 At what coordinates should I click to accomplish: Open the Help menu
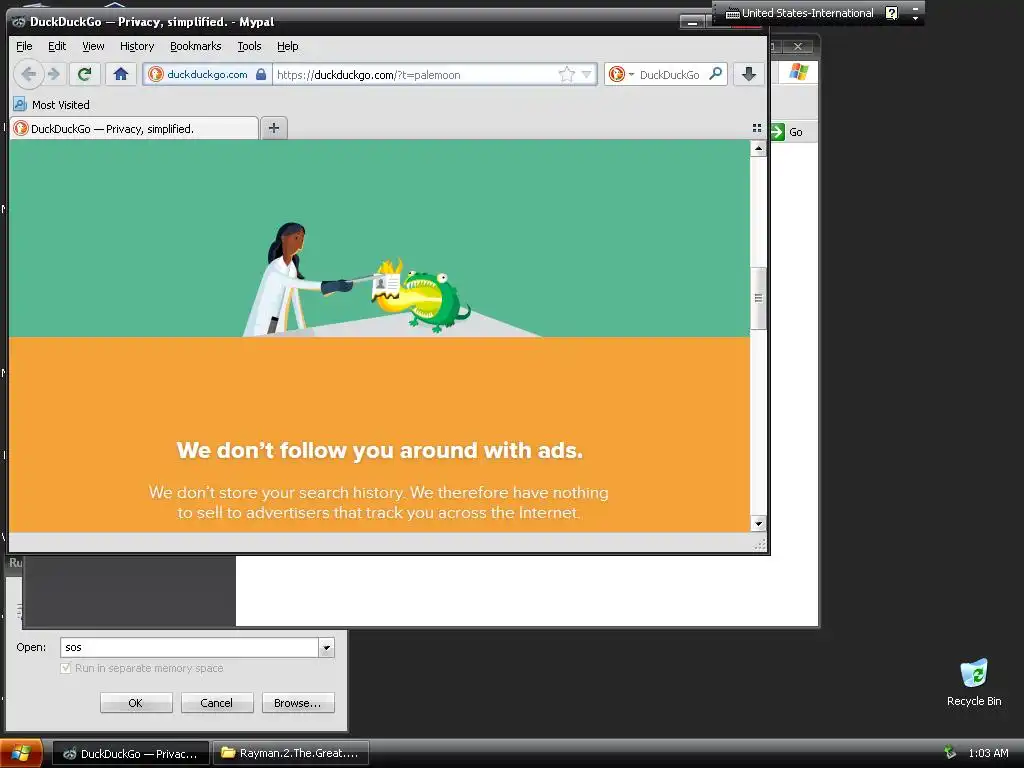[287, 46]
